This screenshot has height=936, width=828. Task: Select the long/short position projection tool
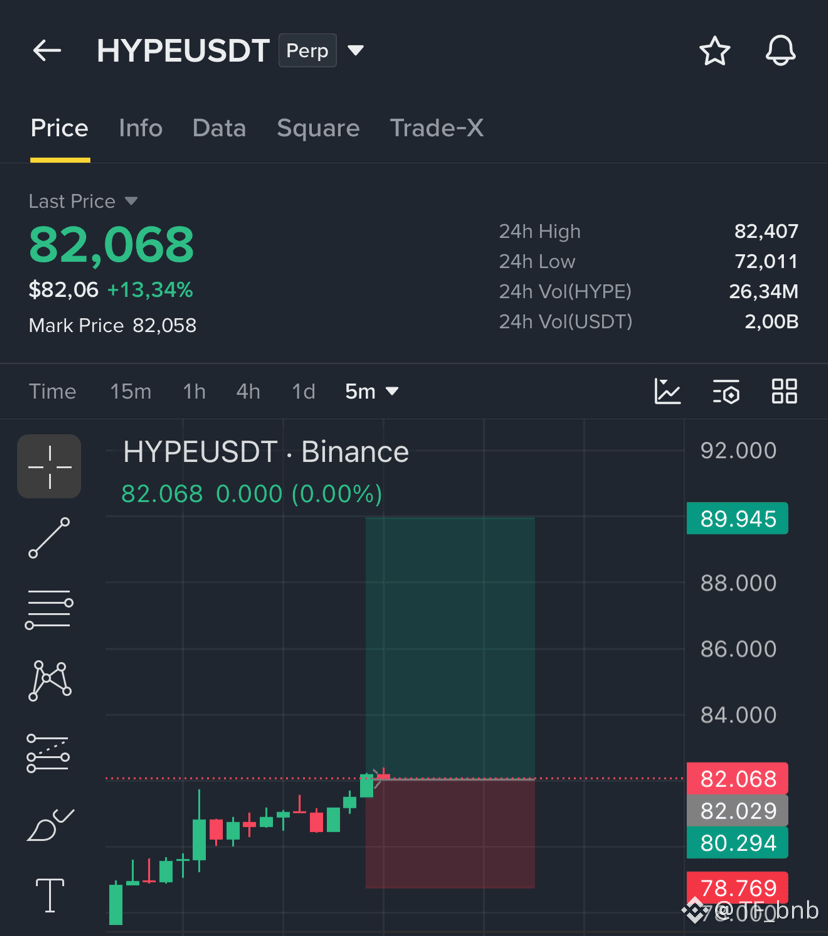[x=48, y=753]
